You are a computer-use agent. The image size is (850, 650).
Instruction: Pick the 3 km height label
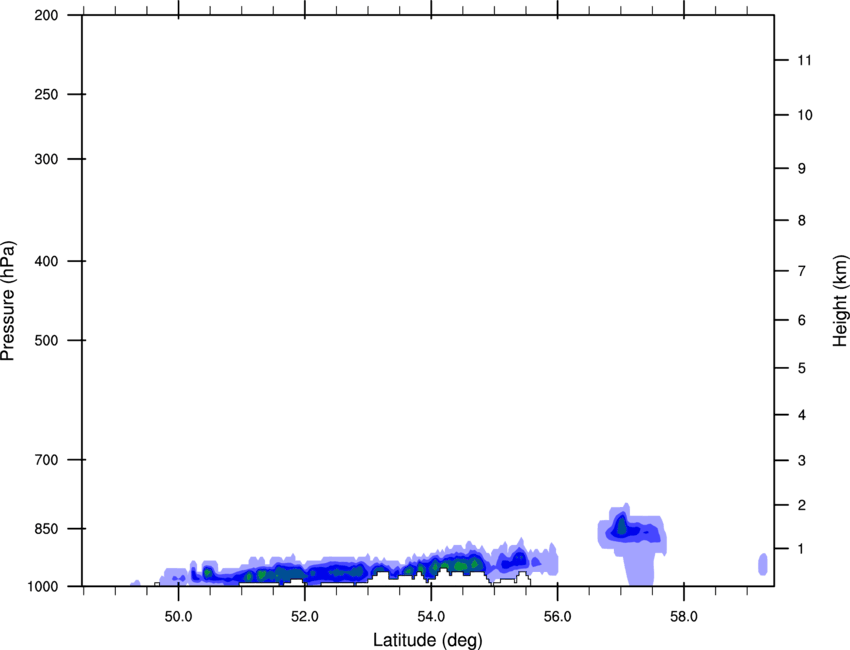pyautogui.click(x=802, y=460)
